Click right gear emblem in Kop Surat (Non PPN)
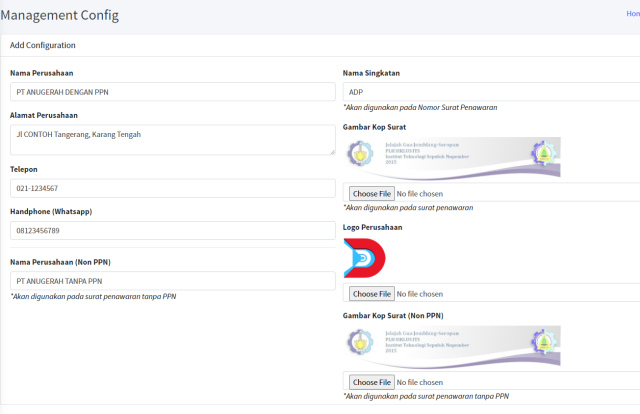 pyautogui.click(x=545, y=344)
